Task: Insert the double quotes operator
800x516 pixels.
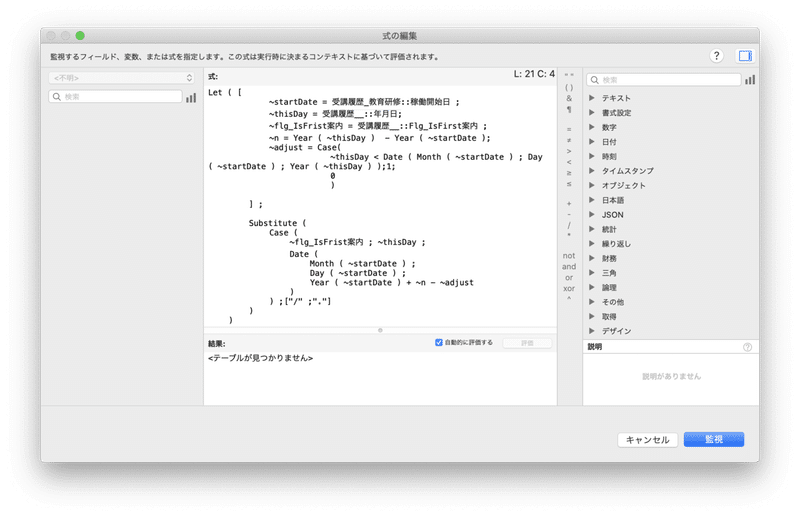Action: tap(569, 76)
